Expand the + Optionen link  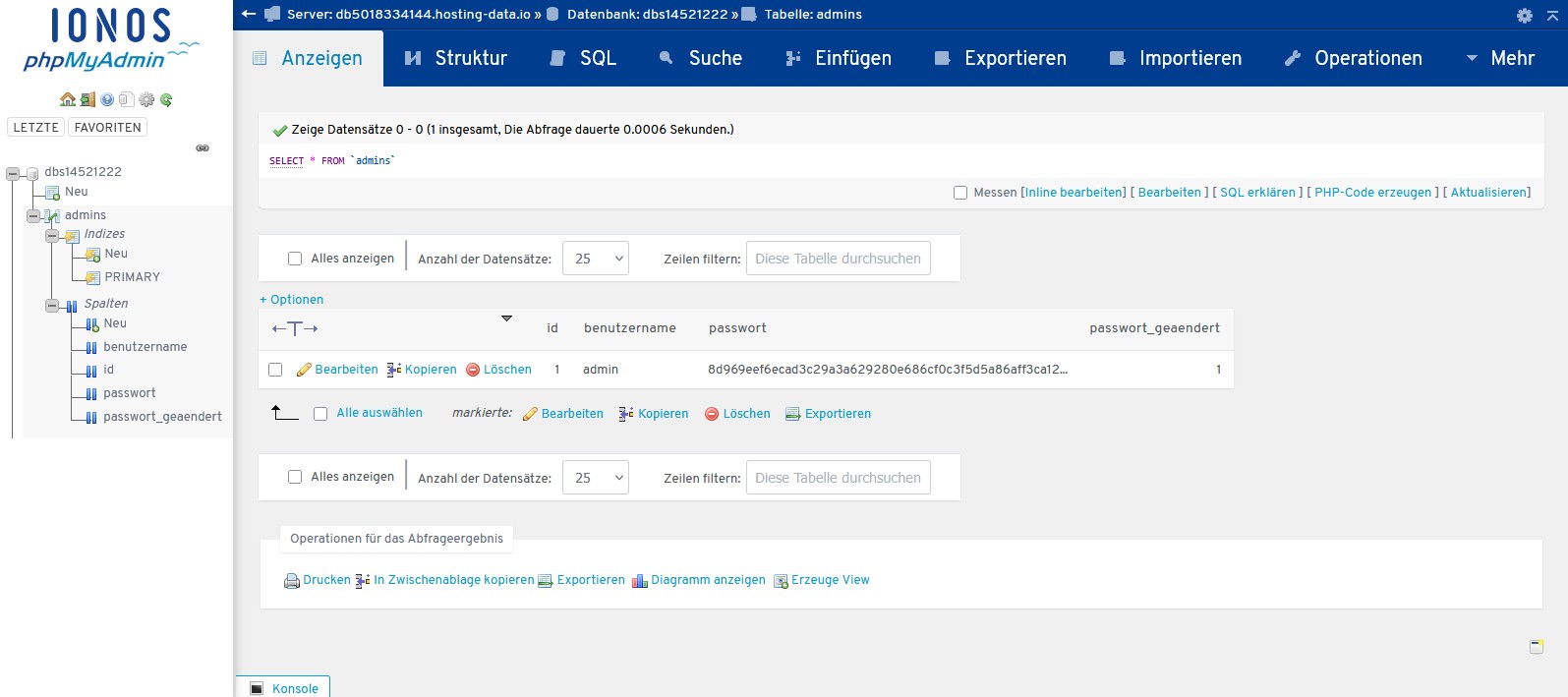tap(291, 300)
